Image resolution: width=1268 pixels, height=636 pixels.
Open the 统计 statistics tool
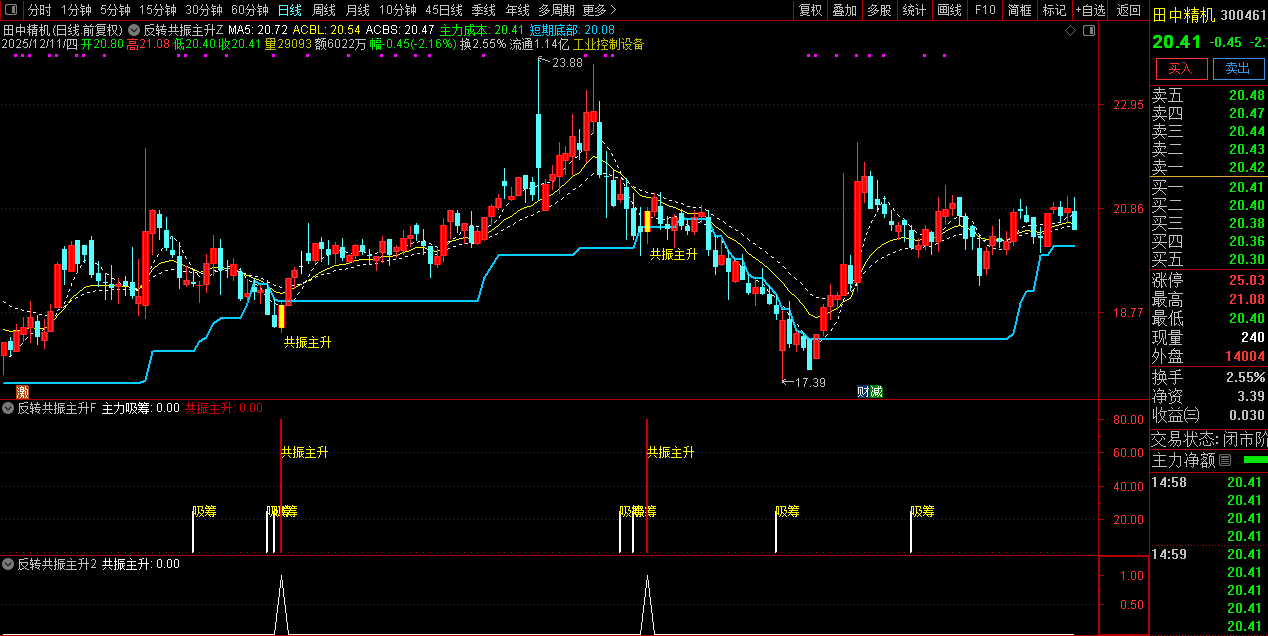pos(914,10)
